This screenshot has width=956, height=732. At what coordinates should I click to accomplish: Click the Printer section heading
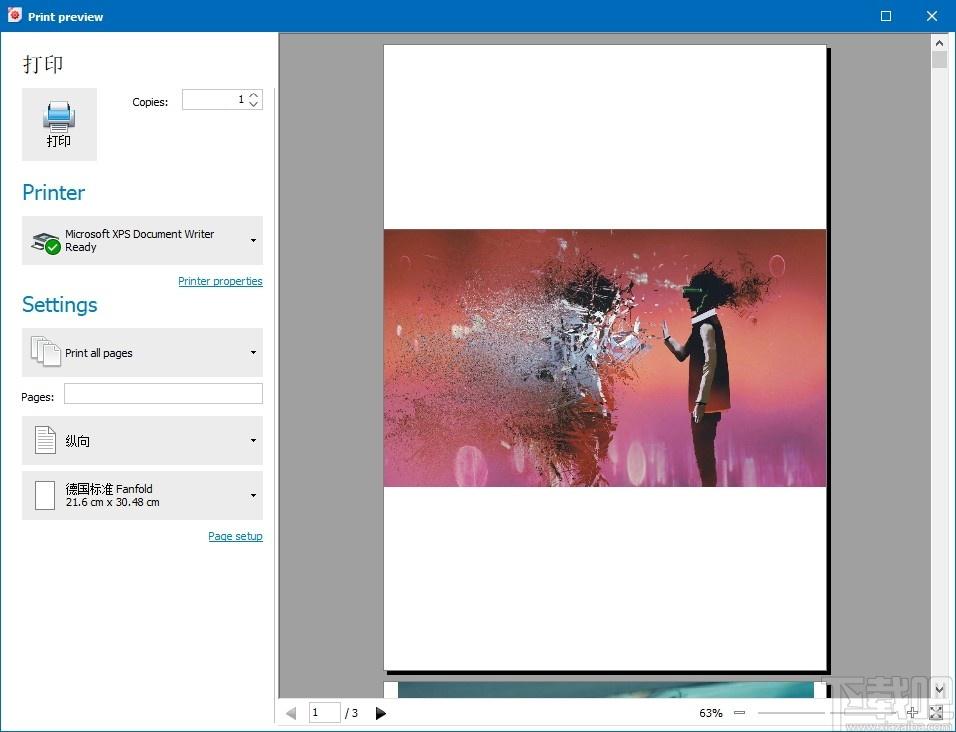[54, 193]
